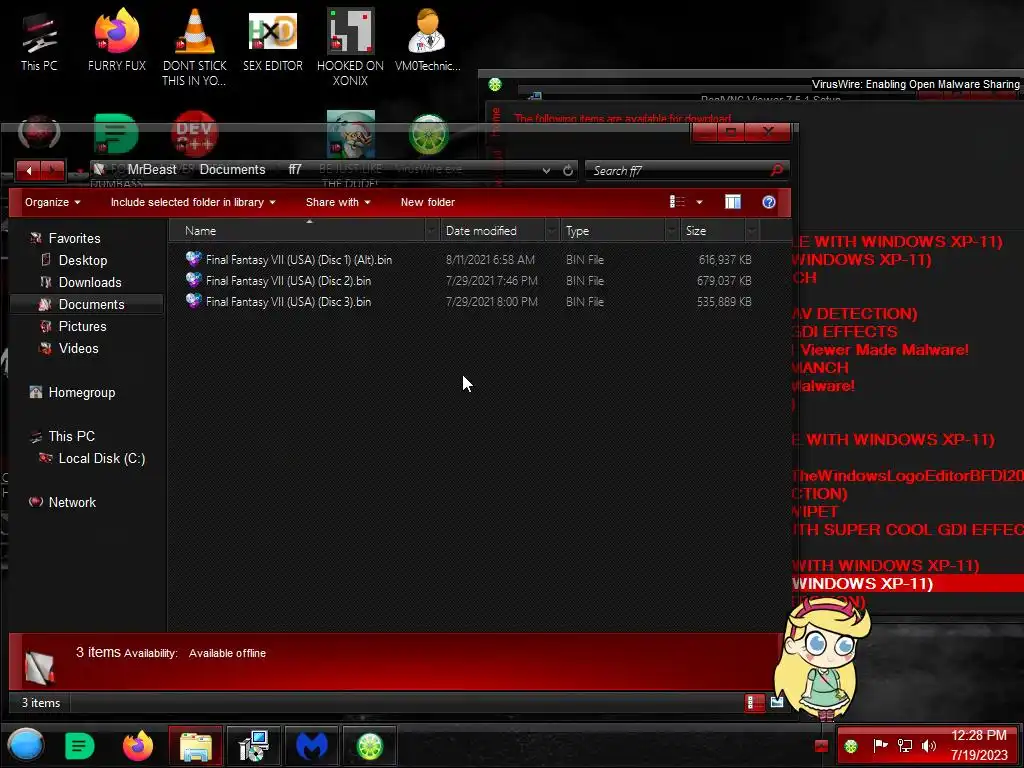Open the Name column filter dropdown
This screenshot has height=768, width=1024.
pos(432,231)
